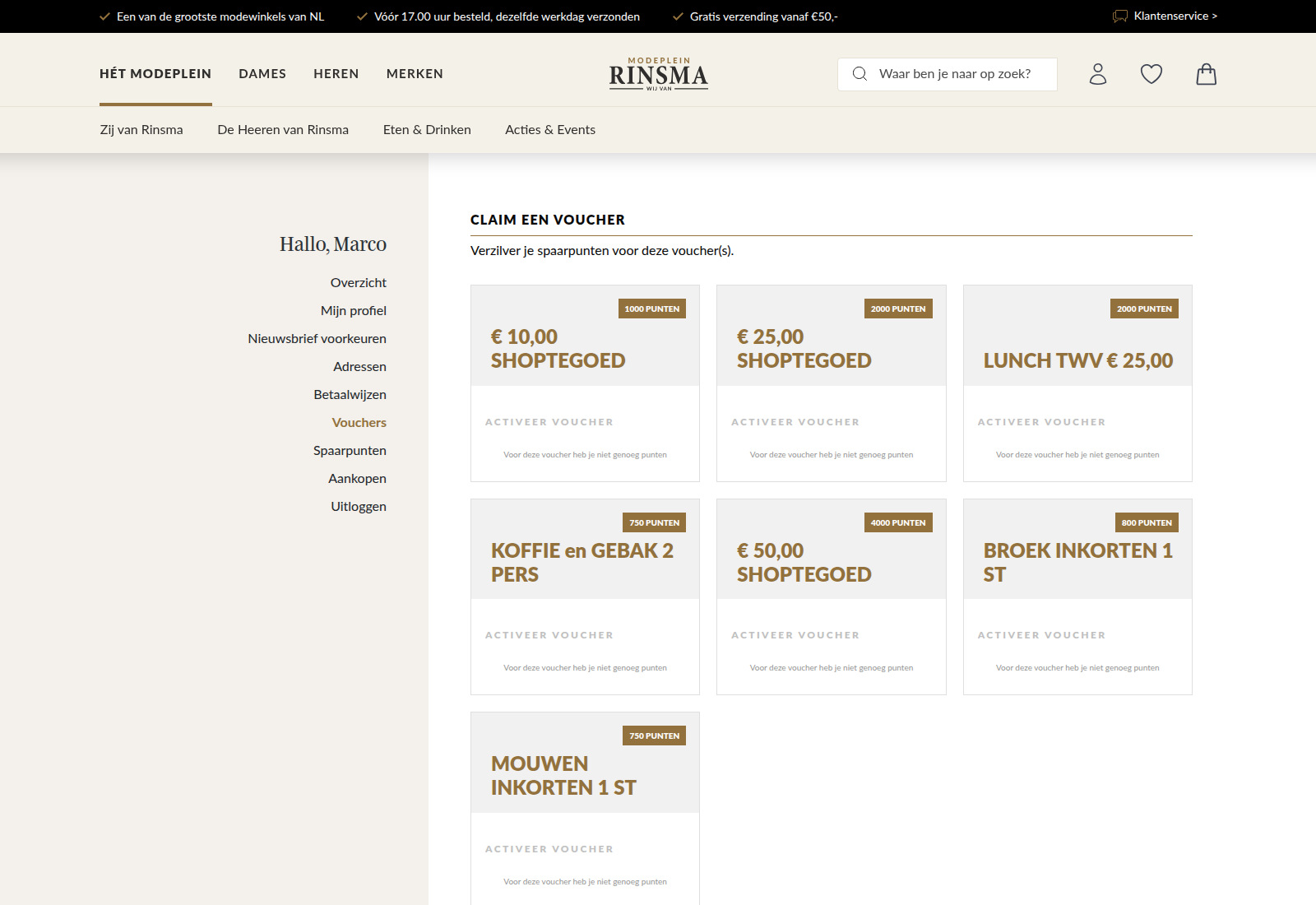Viewport: 1316px width, 905px height.
Task: Click the Modeplein Rinsma logo
Action: (658, 74)
